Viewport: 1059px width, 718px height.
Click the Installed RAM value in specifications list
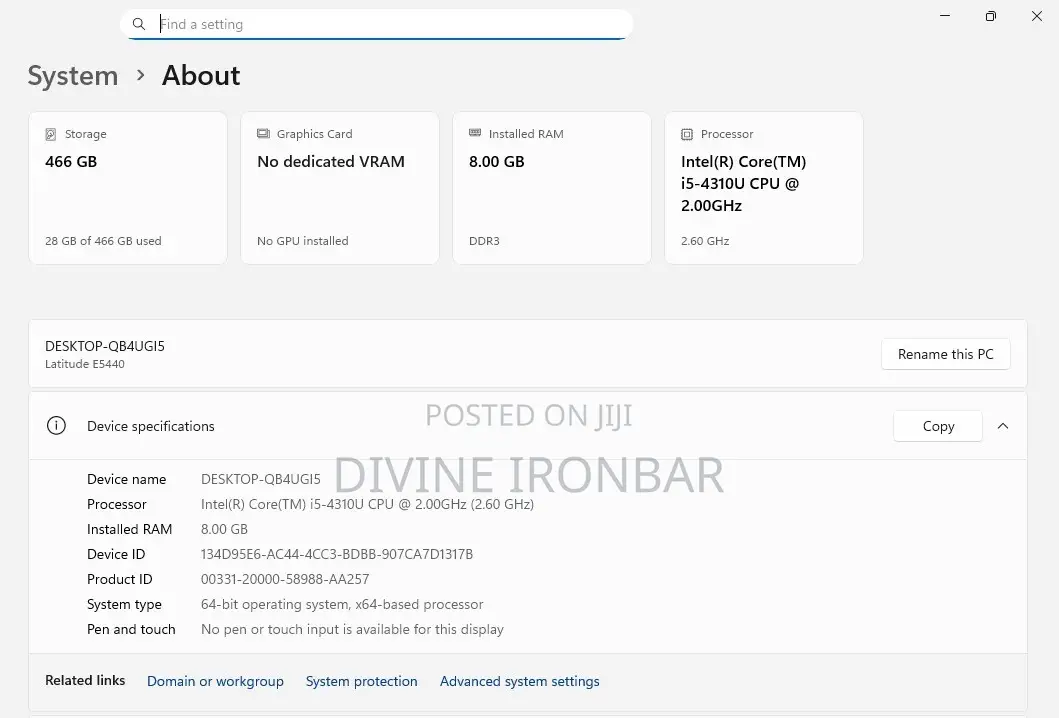point(224,530)
